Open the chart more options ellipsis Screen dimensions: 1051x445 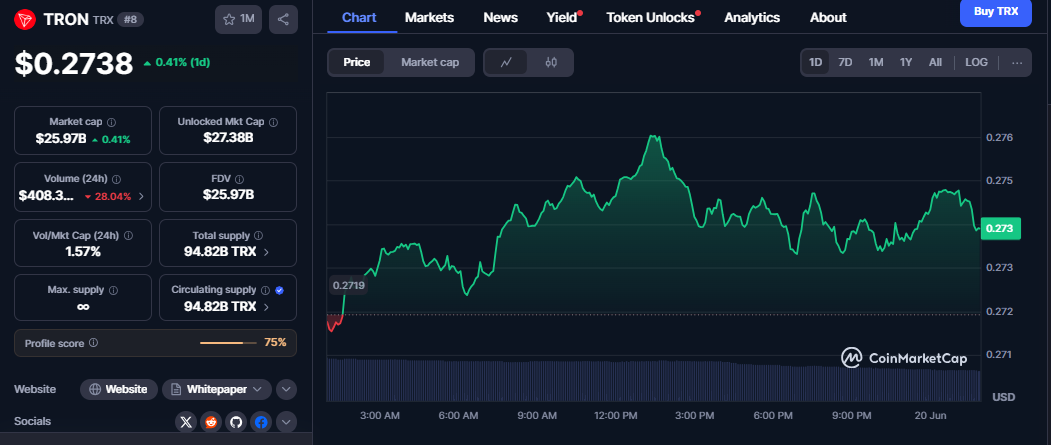pos(1017,62)
